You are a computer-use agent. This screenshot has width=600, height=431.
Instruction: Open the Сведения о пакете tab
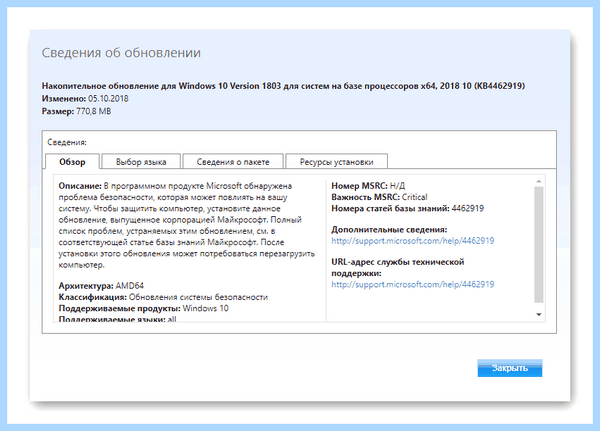point(233,162)
